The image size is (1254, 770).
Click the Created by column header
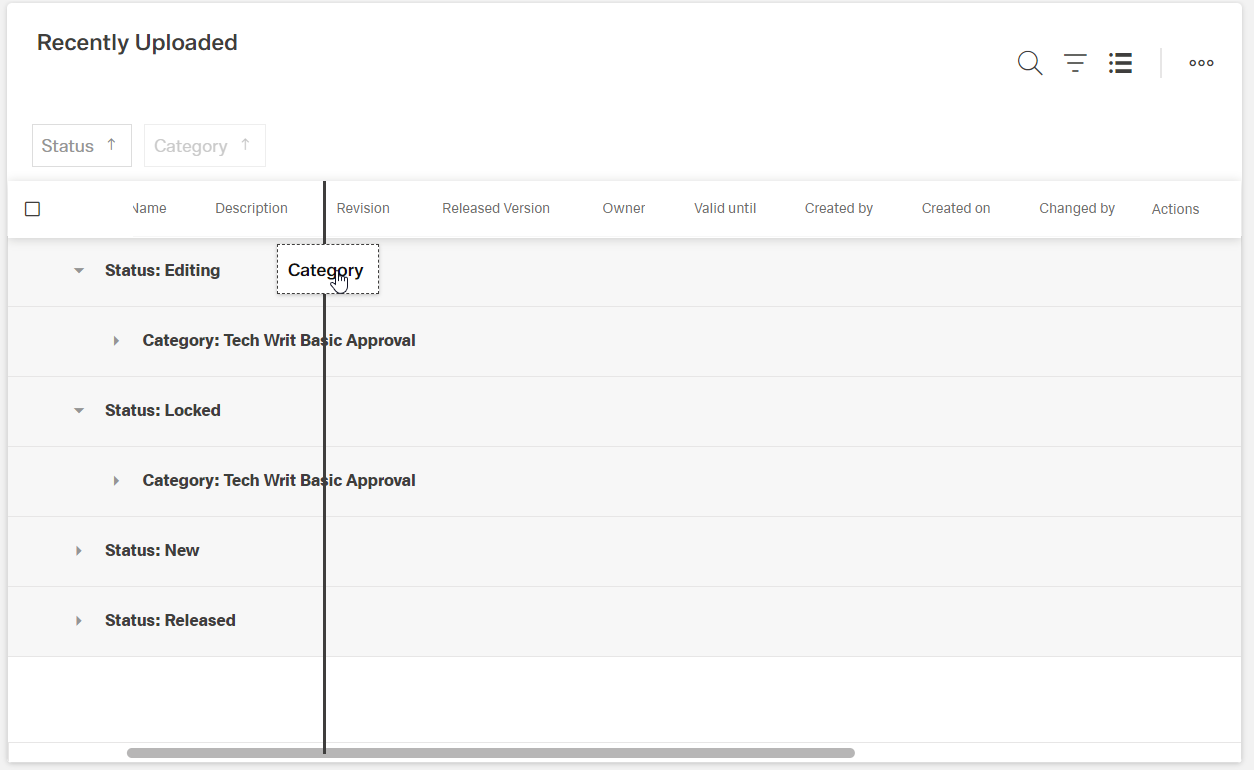pos(838,209)
